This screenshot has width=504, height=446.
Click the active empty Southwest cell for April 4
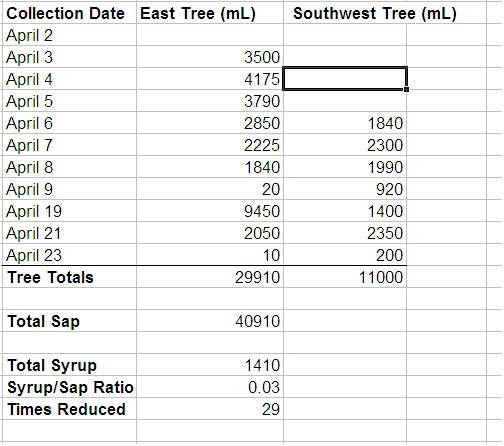click(x=345, y=79)
